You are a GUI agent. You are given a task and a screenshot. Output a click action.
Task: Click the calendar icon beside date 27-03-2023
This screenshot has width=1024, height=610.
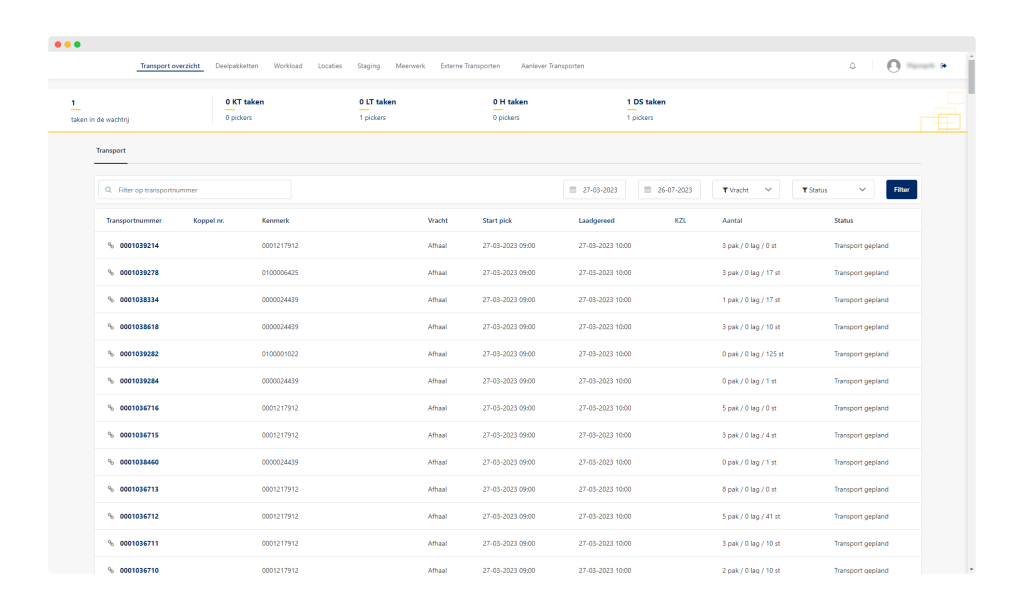pos(573,189)
